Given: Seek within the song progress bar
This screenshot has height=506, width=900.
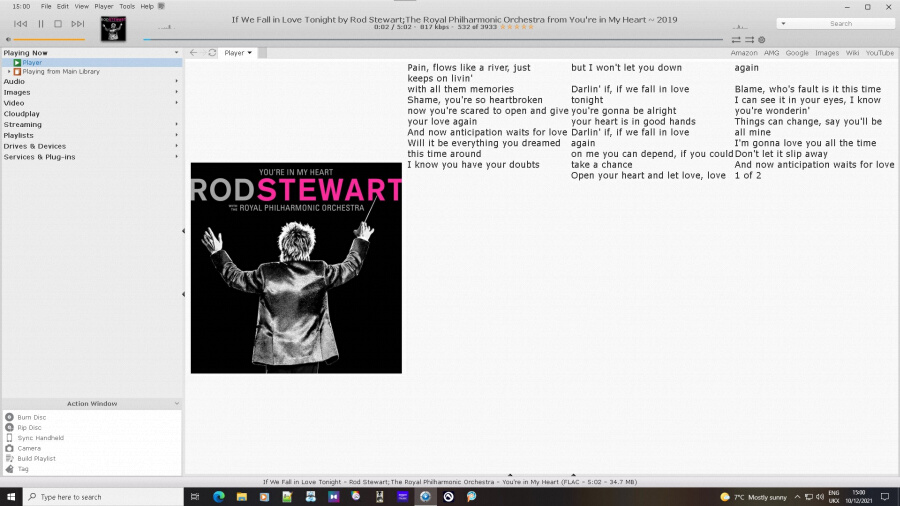Looking at the screenshot, I should click(x=433, y=40).
